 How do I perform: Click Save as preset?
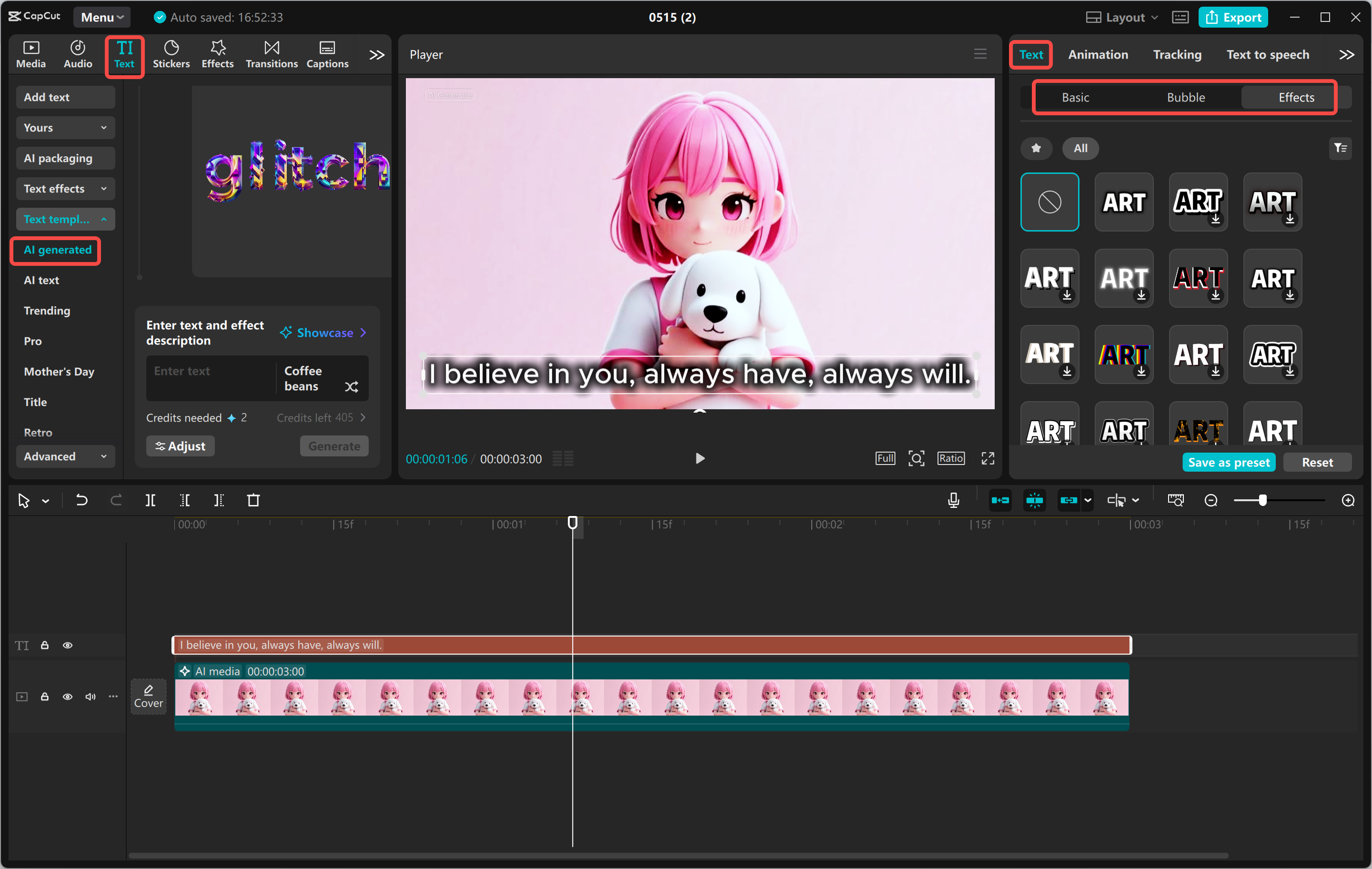point(1229,462)
